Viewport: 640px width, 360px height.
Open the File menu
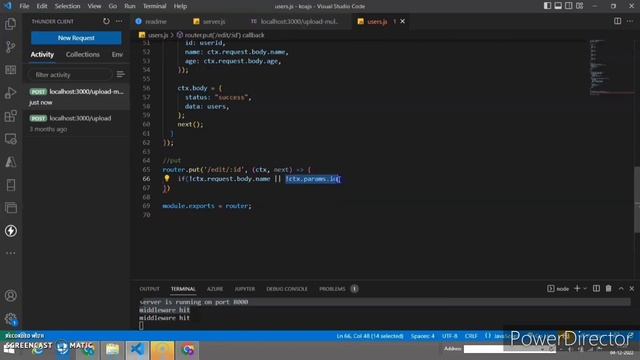pyautogui.click(x=24, y=6)
